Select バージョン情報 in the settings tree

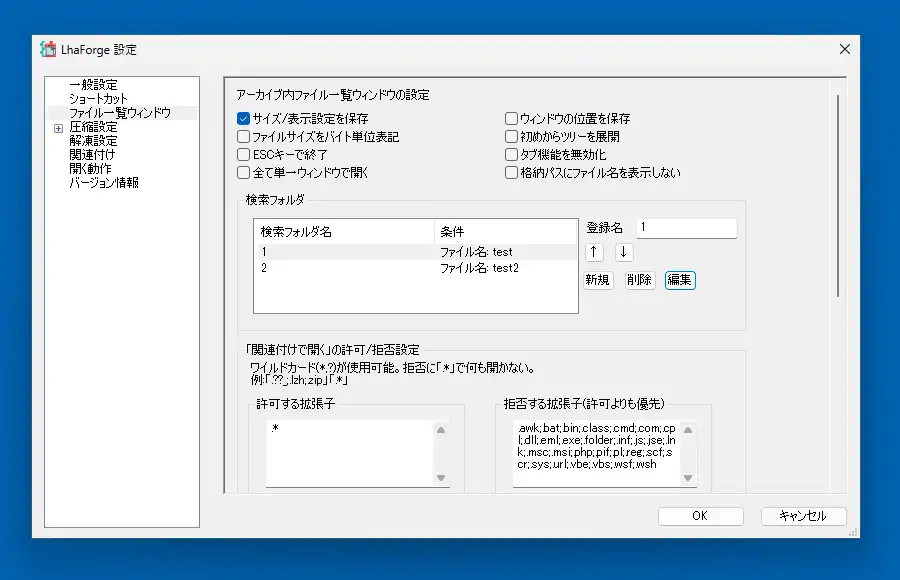(x=104, y=183)
